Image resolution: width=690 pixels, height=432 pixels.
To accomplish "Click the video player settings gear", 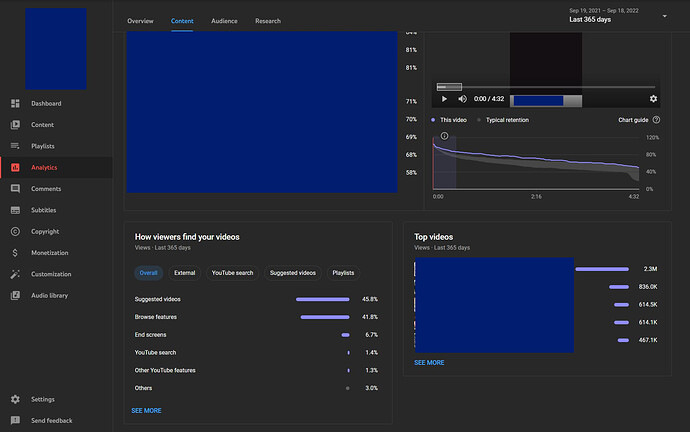I will tap(653, 99).
